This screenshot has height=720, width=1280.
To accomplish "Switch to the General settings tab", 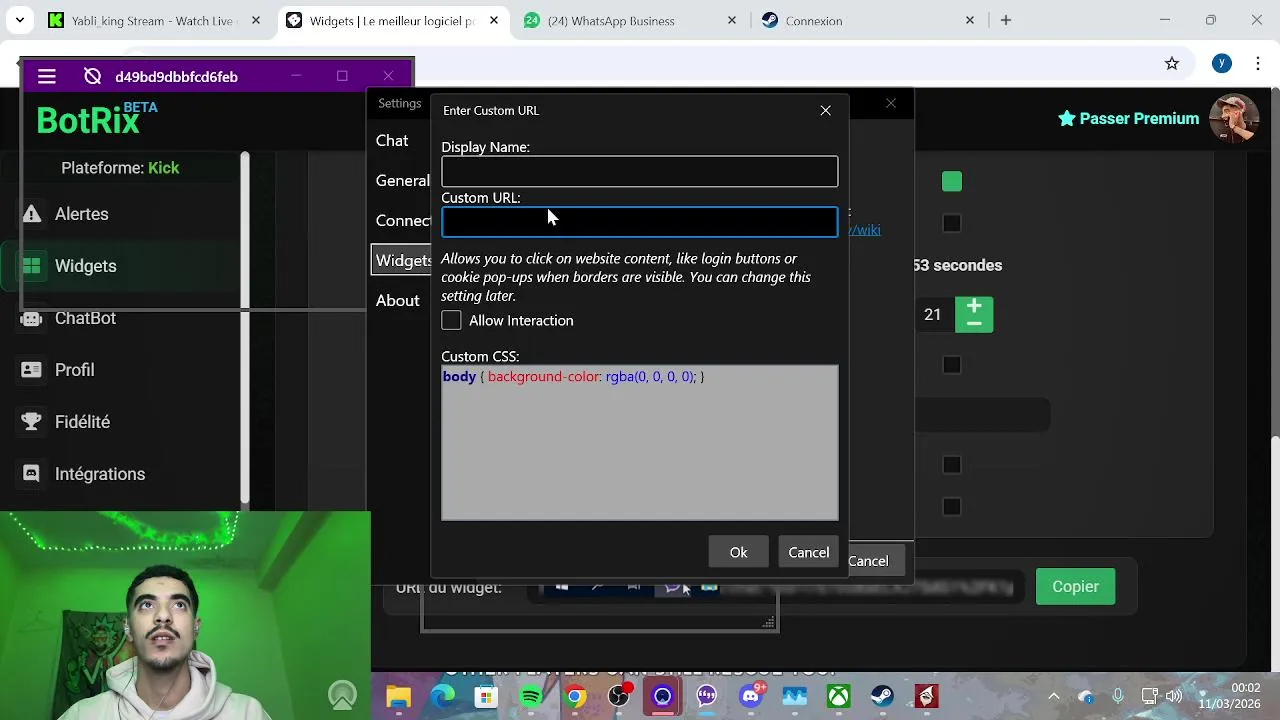I will point(402,181).
